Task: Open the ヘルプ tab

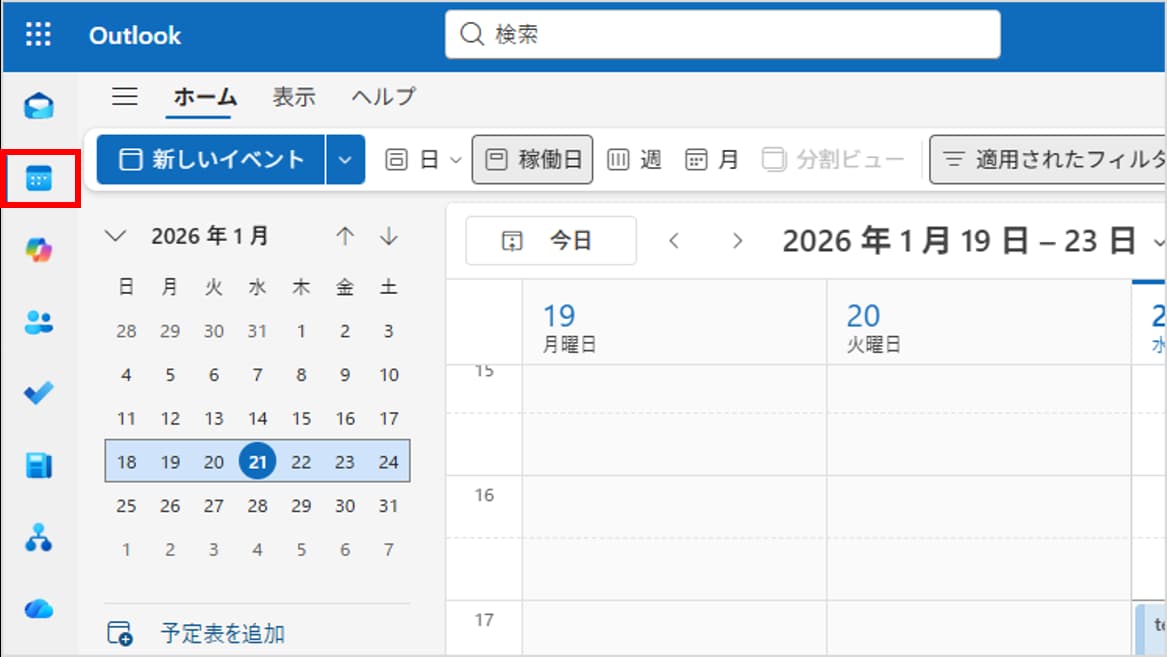Action: point(383,97)
